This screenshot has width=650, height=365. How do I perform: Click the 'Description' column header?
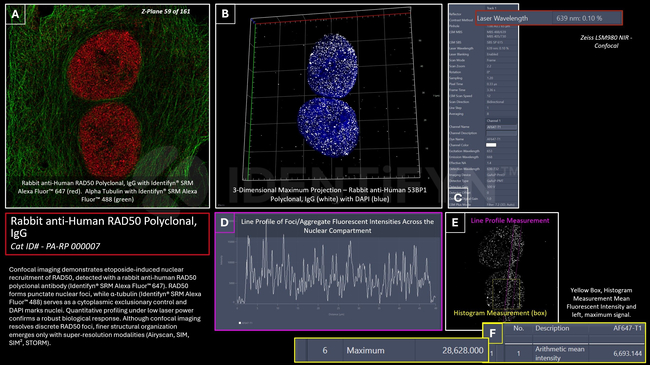(552, 328)
